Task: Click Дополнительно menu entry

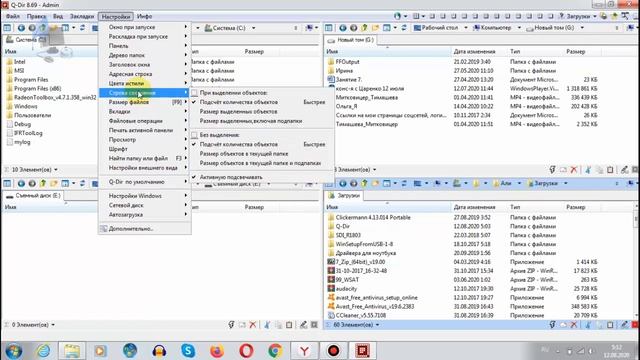Action: pos(144,229)
